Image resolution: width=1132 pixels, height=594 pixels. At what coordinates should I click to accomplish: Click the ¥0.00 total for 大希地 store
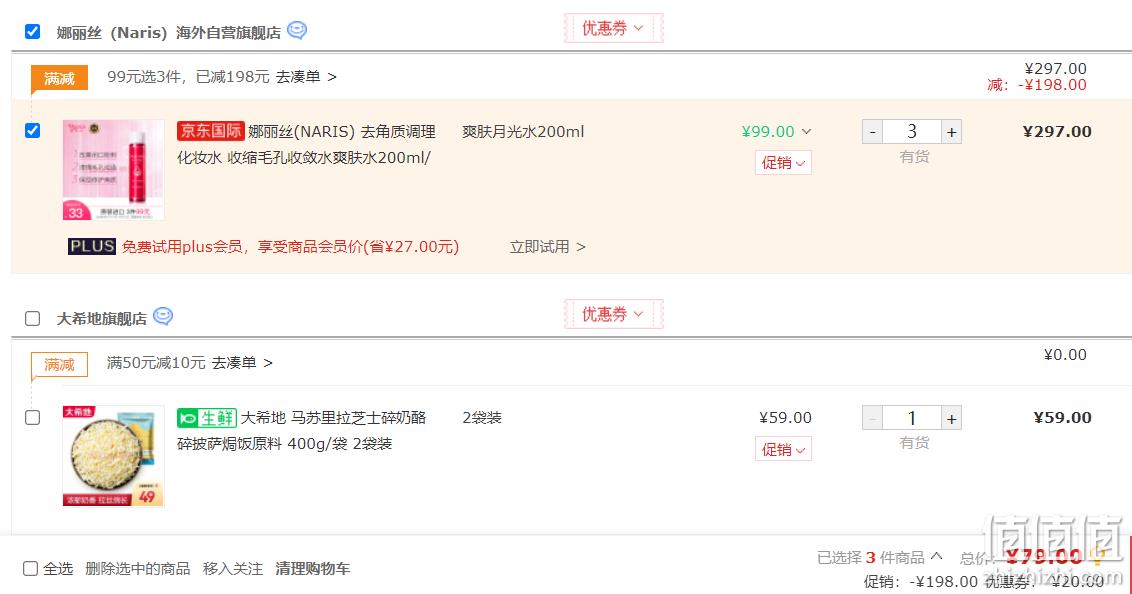[1065, 354]
